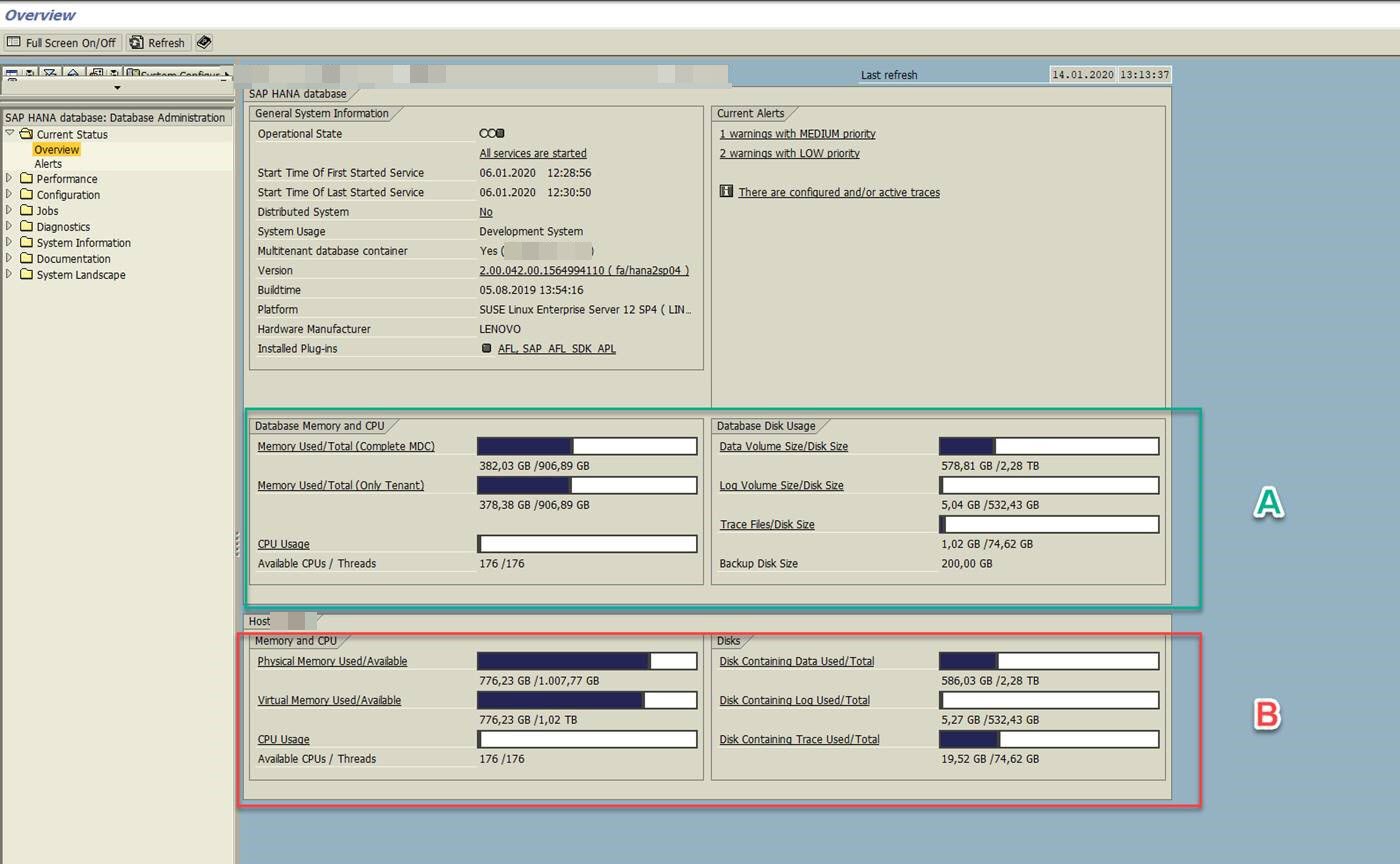Expand the Documentation folder
The width and height of the screenshot is (1400, 864).
pyautogui.click(x=10, y=258)
